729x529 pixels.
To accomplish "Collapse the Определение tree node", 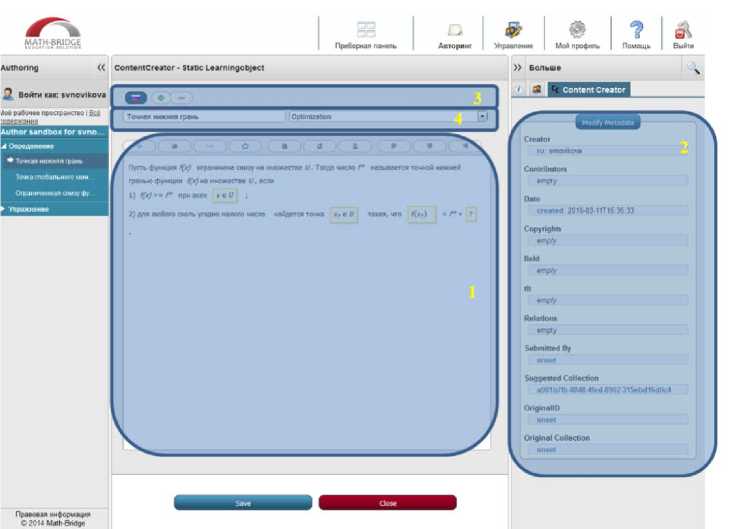I will [x=4, y=146].
